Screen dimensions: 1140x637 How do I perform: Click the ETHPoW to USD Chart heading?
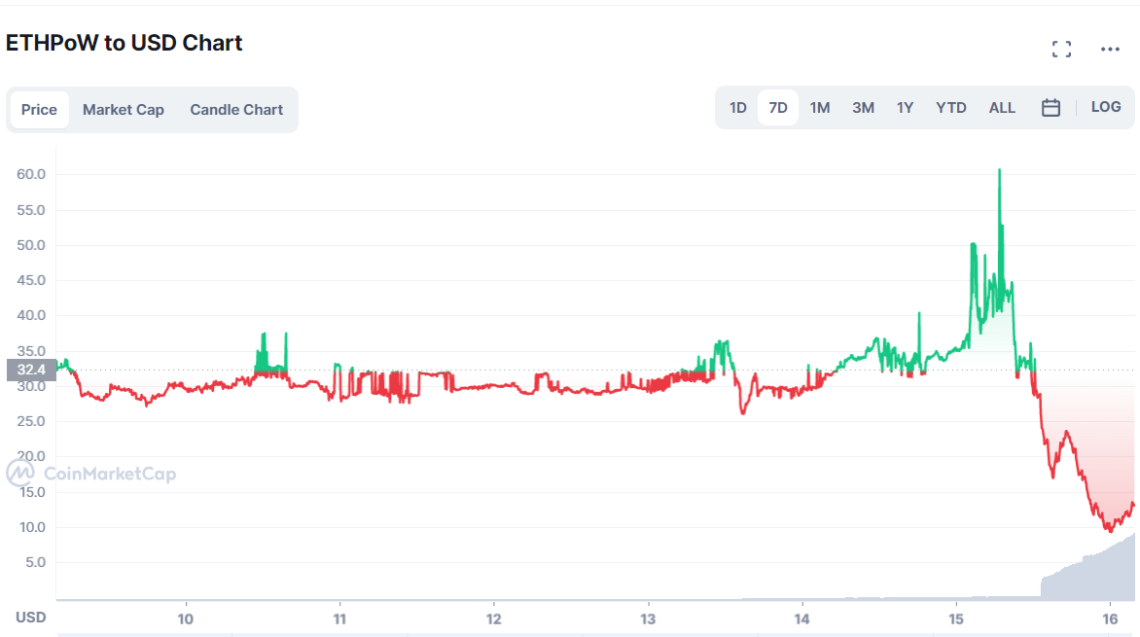pos(124,43)
